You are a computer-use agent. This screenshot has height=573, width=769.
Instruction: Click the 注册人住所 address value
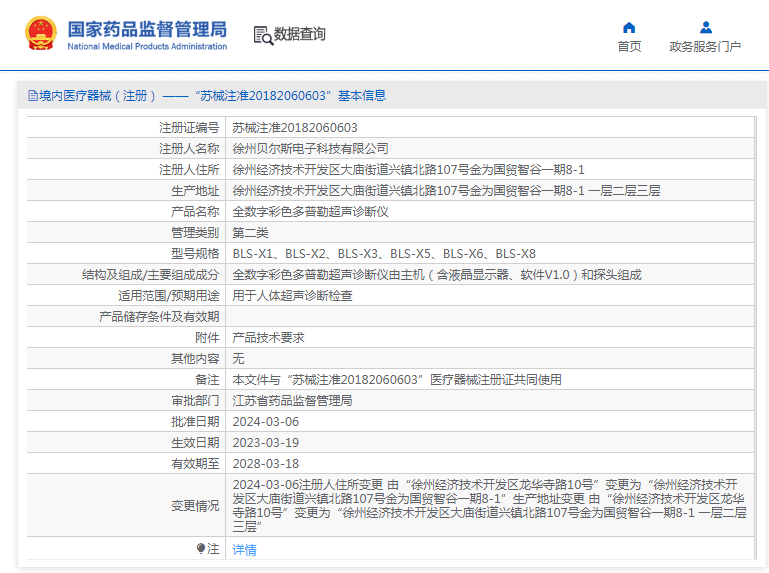pyautogui.click(x=408, y=170)
